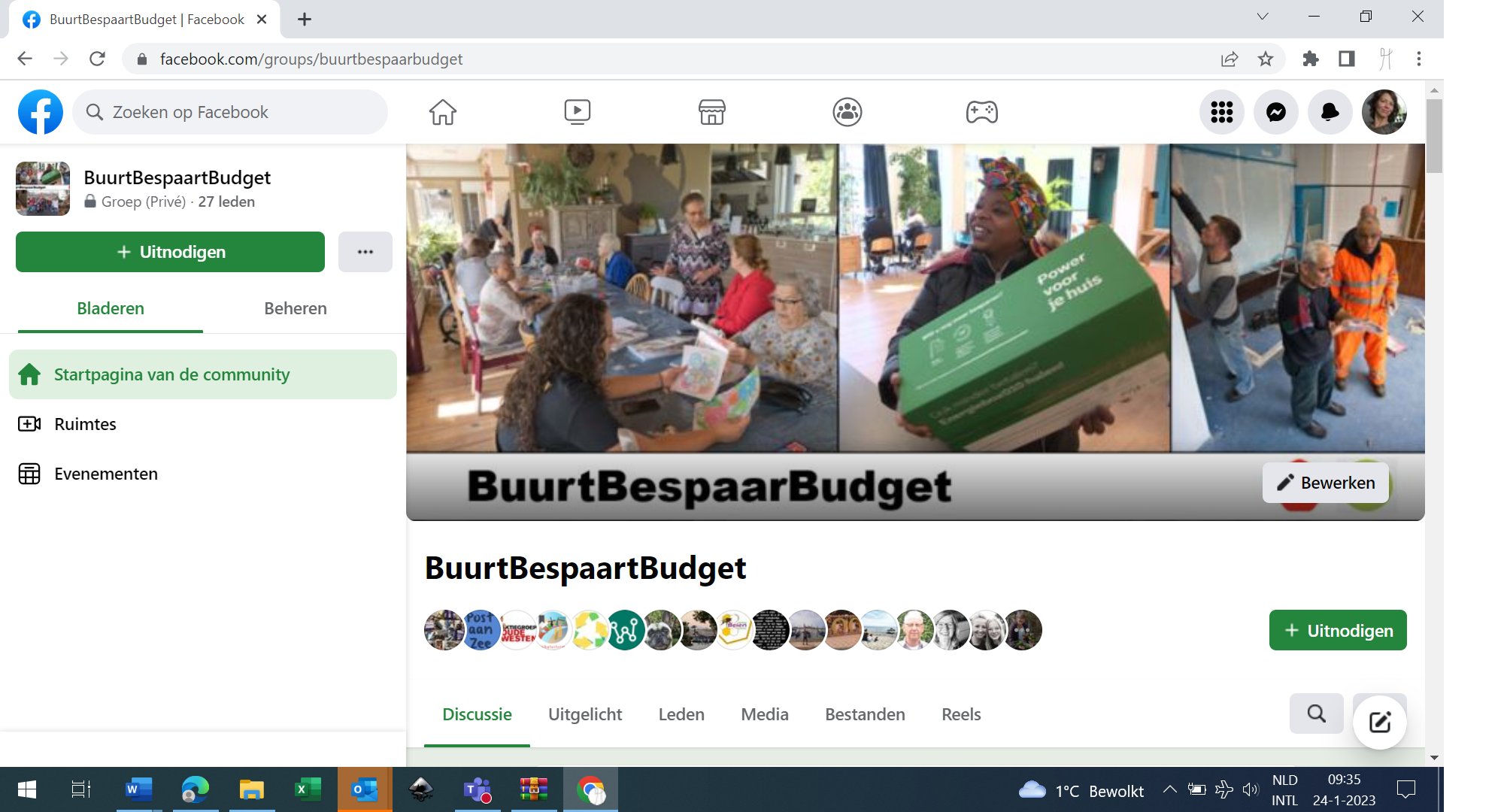Open the account profile picture menu

tap(1384, 112)
